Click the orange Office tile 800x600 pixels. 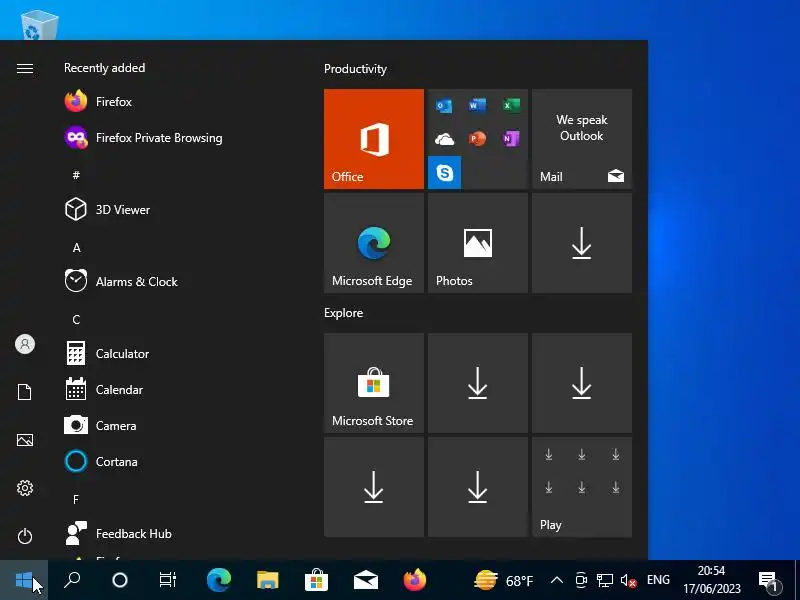[x=373, y=139]
